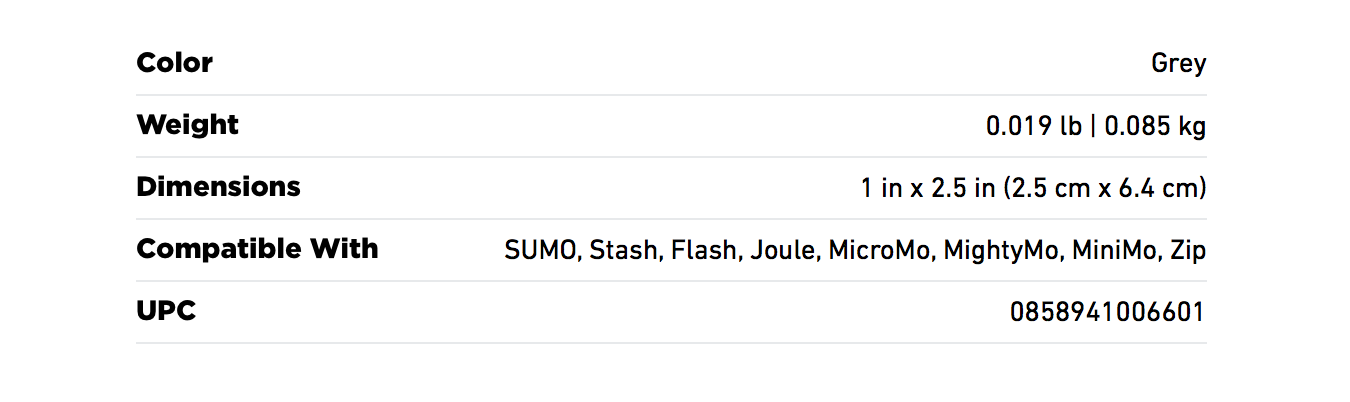Click the Compatible With label
This screenshot has width=1350, height=402.
coord(257,249)
